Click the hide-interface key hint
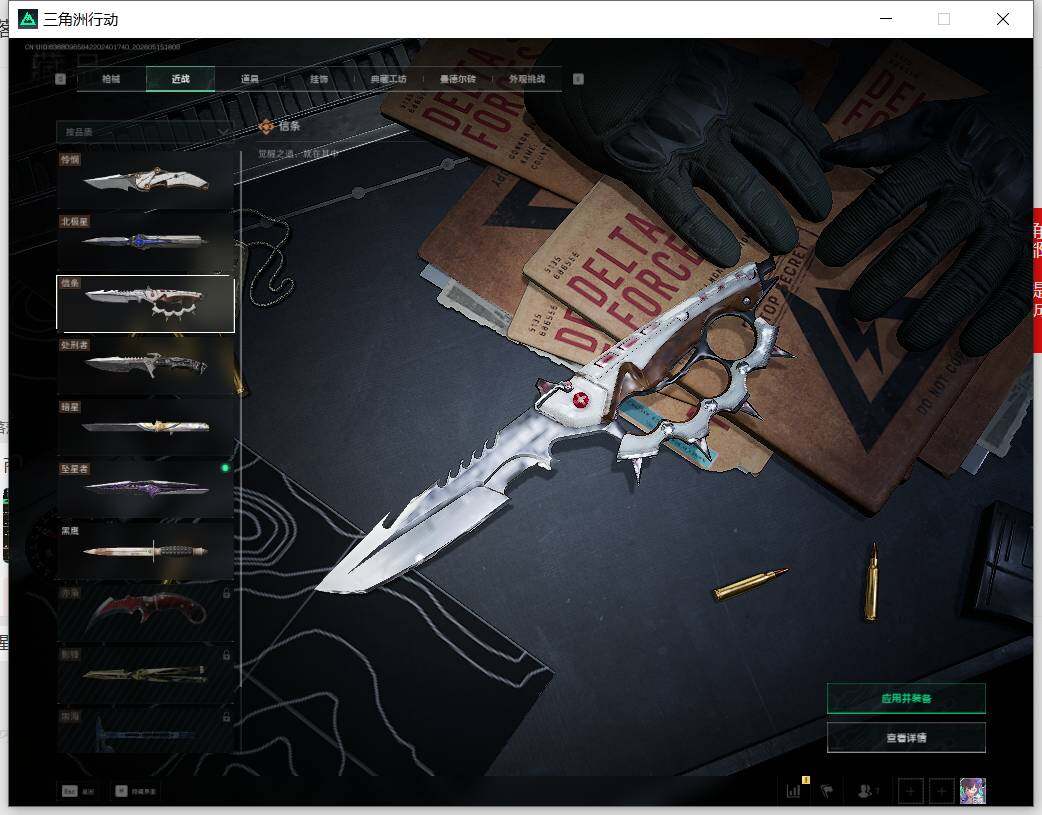The width and height of the screenshot is (1042, 815). coord(136,791)
